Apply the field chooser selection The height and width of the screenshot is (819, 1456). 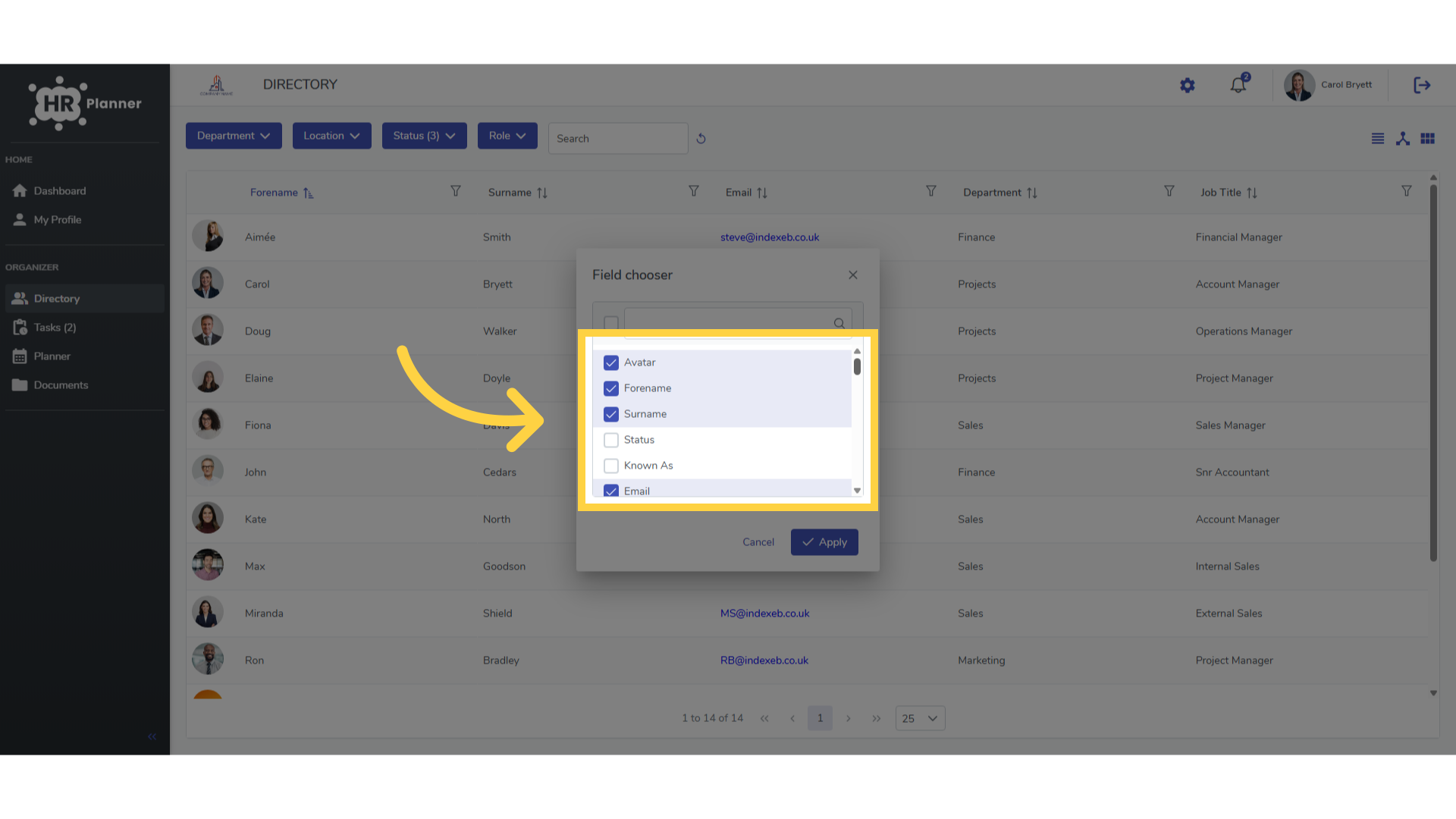[824, 542]
